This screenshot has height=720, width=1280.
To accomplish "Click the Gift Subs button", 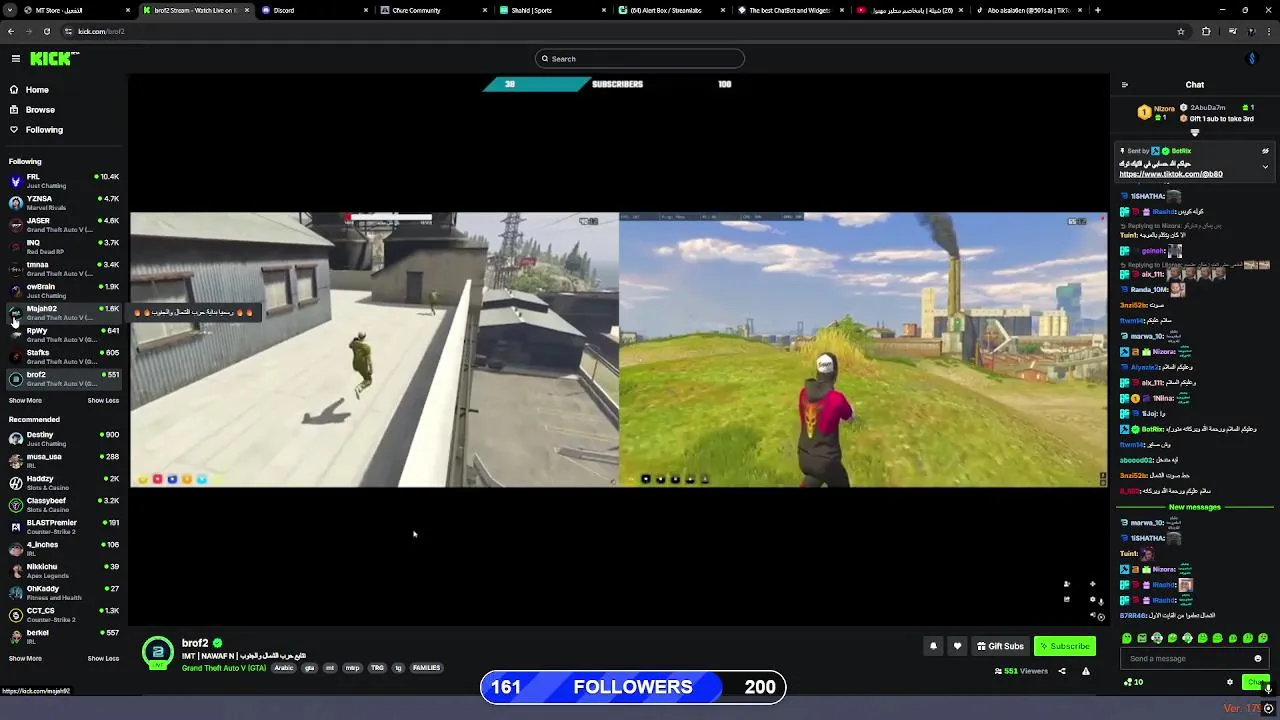I will [1000, 646].
